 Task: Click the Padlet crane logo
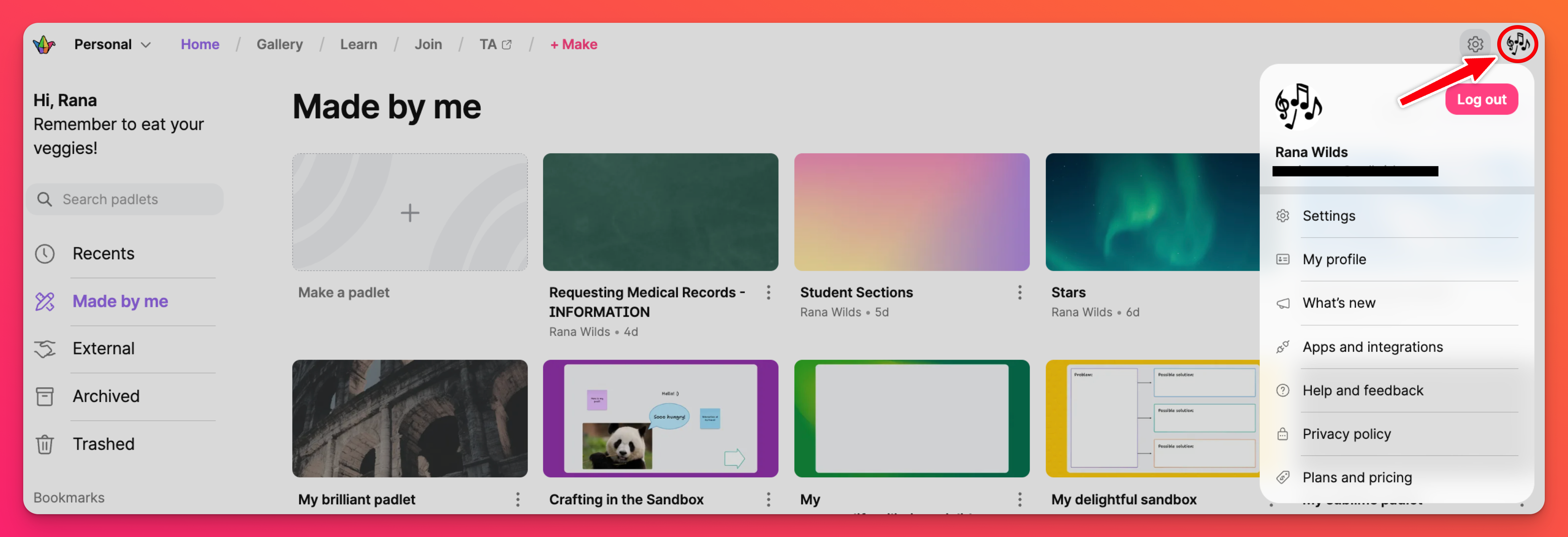coord(45,44)
